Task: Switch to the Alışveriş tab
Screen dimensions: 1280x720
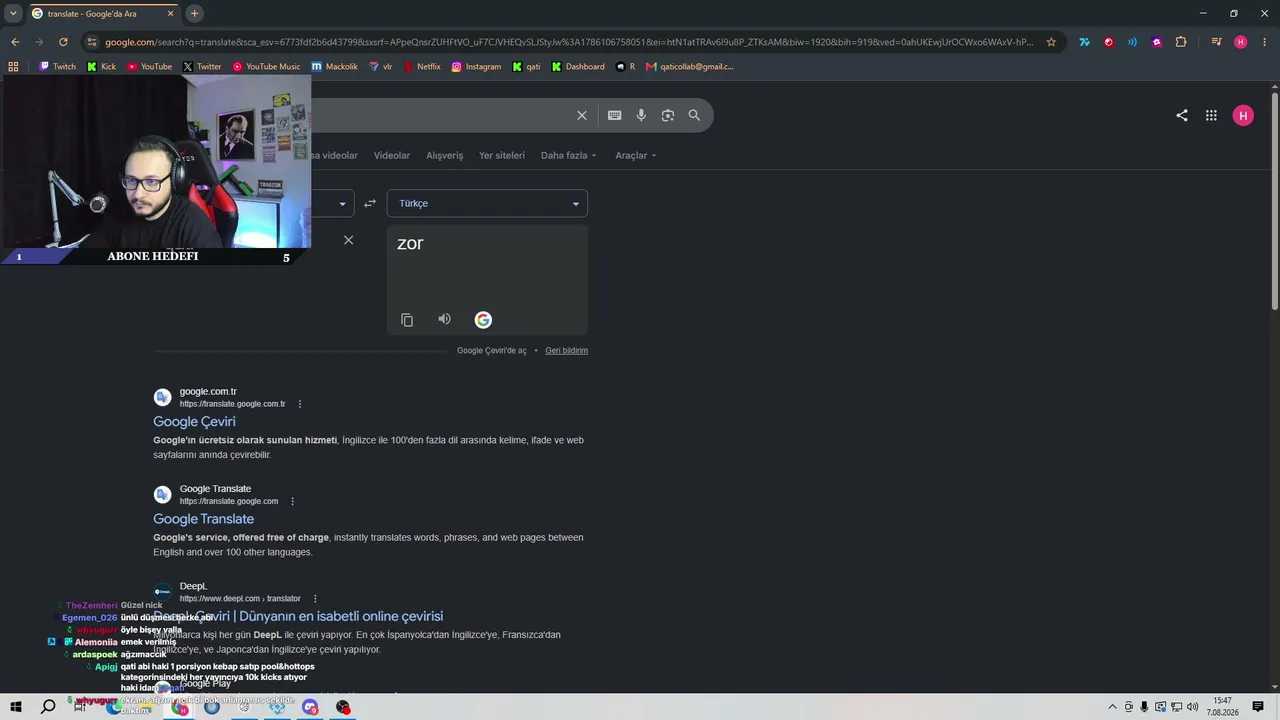Action: [445, 155]
